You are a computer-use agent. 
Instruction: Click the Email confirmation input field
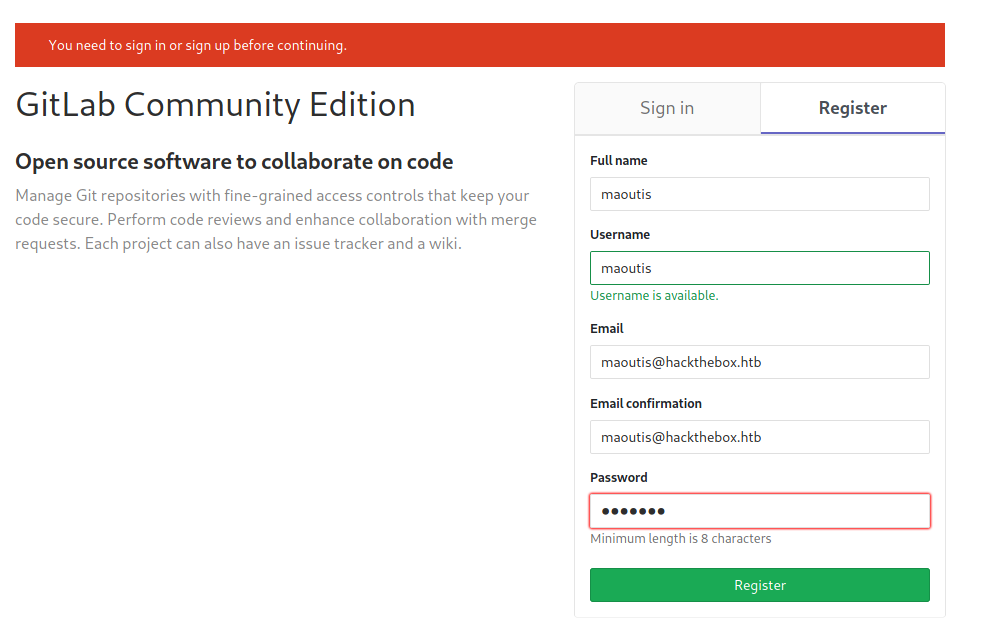[x=759, y=437]
